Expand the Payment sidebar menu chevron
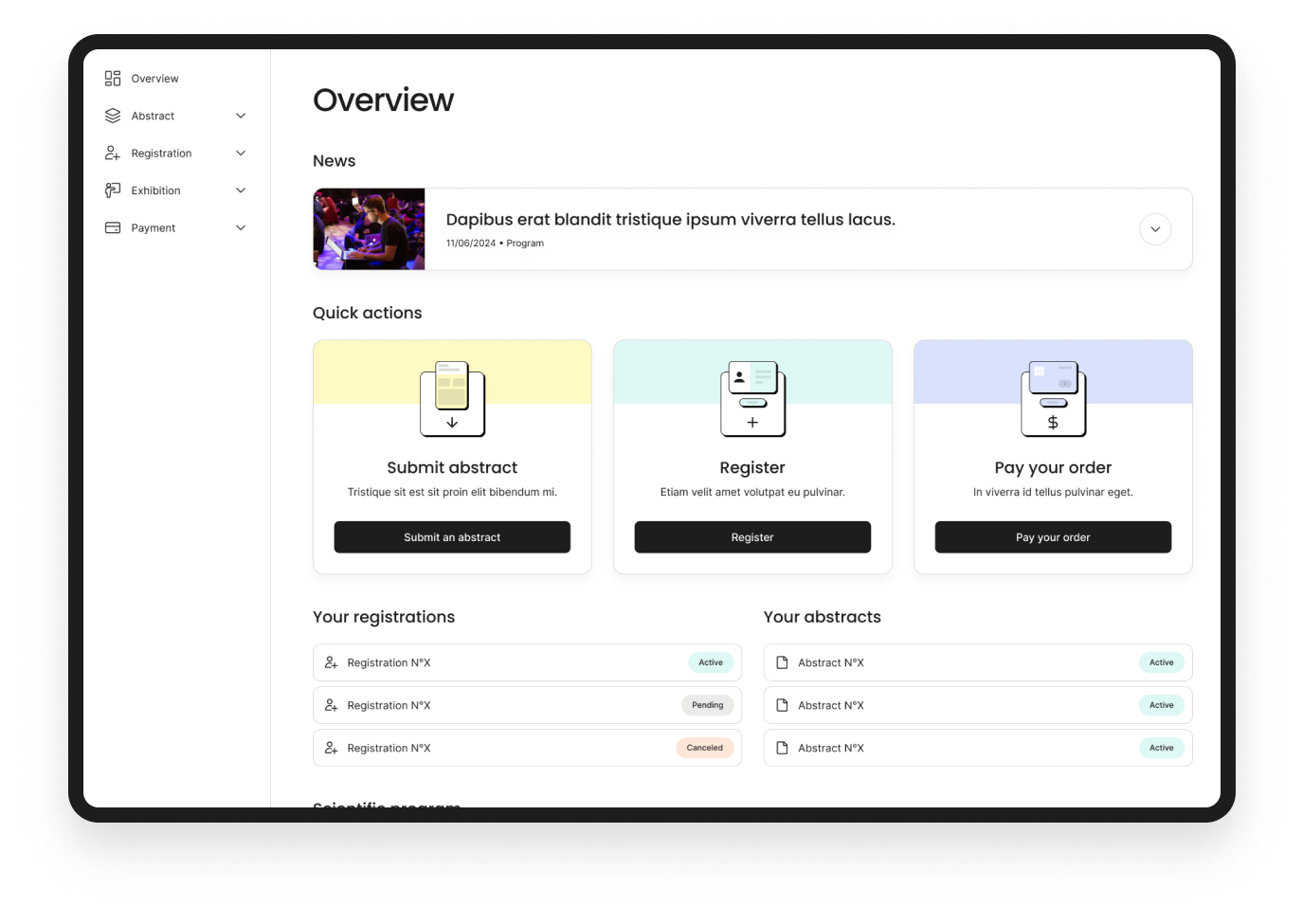Viewport: 1303px width, 924px height. [241, 228]
